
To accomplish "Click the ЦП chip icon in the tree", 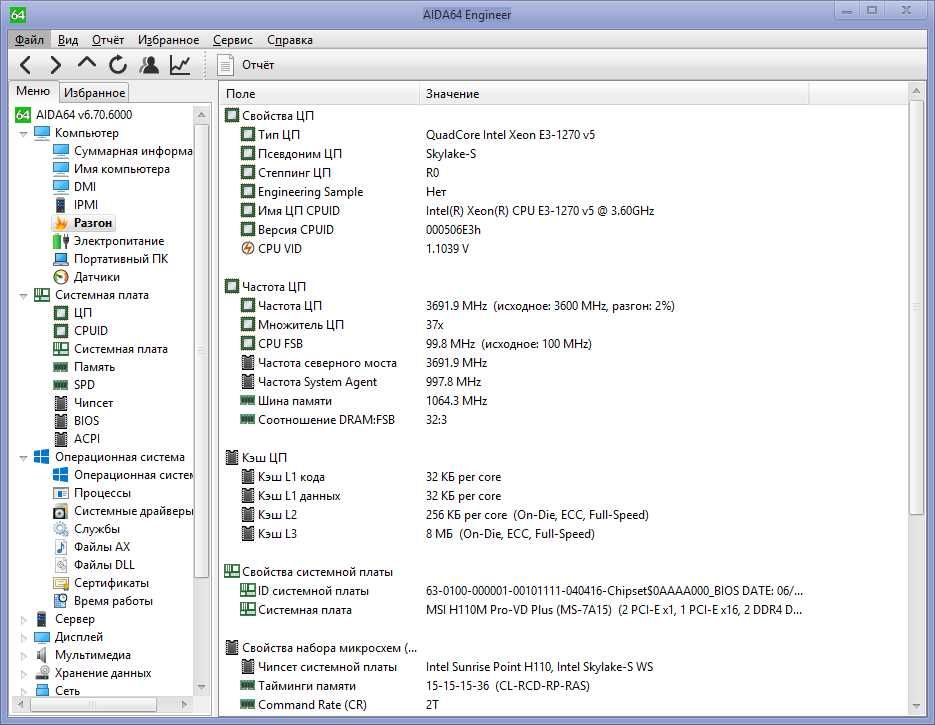I will [61, 312].
